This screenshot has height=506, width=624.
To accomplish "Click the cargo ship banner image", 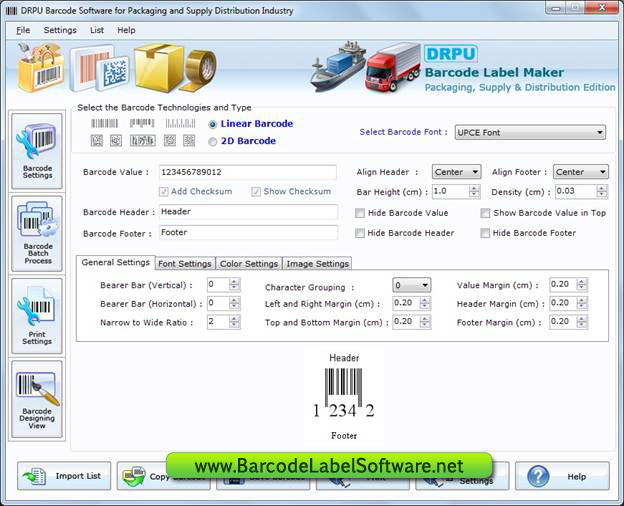I will [338, 66].
